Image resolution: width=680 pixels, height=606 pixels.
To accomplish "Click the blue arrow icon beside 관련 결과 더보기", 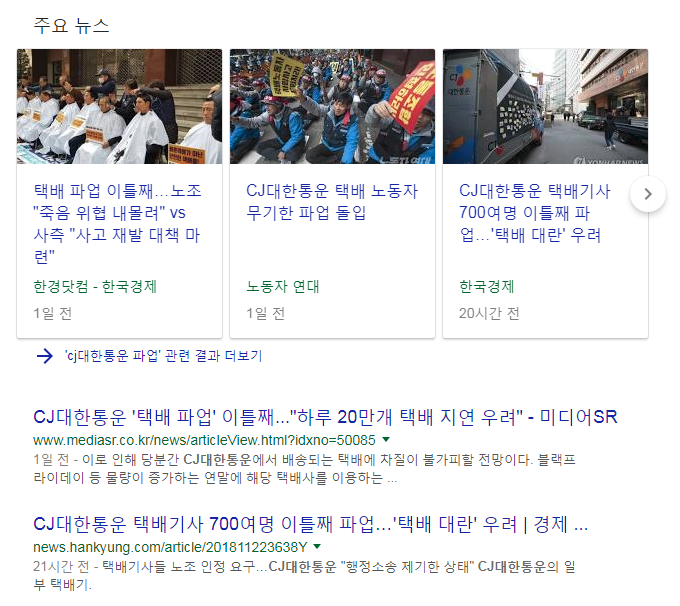I will click(45, 356).
